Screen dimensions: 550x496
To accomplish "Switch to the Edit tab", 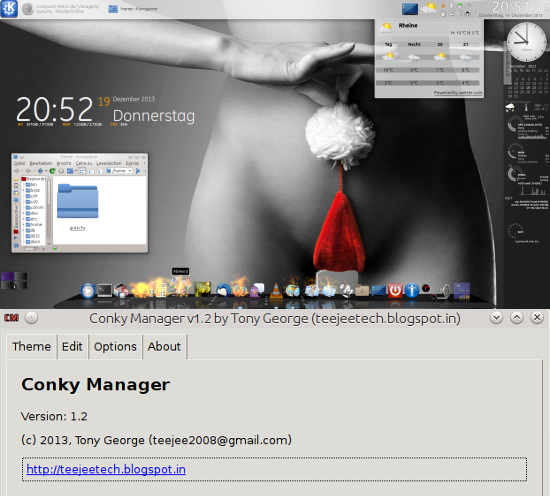I will point(72,347).
